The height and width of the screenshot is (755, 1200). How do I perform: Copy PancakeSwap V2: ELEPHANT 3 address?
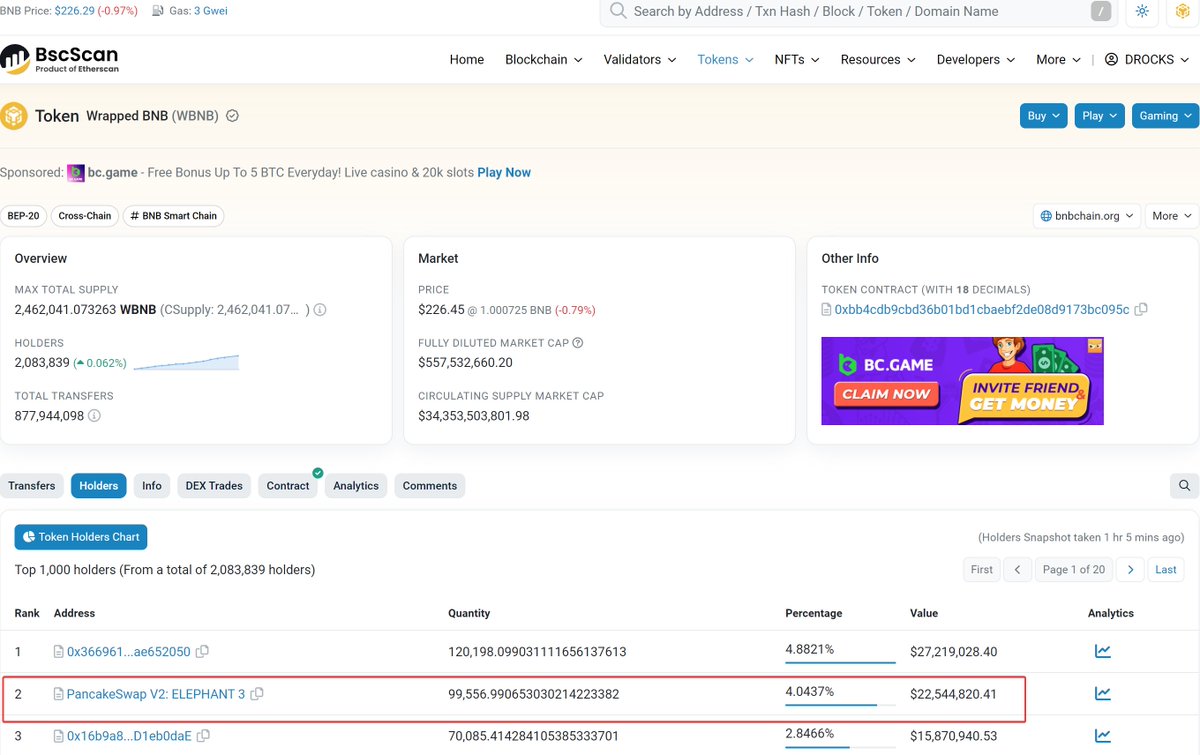[x=257, y=694]
